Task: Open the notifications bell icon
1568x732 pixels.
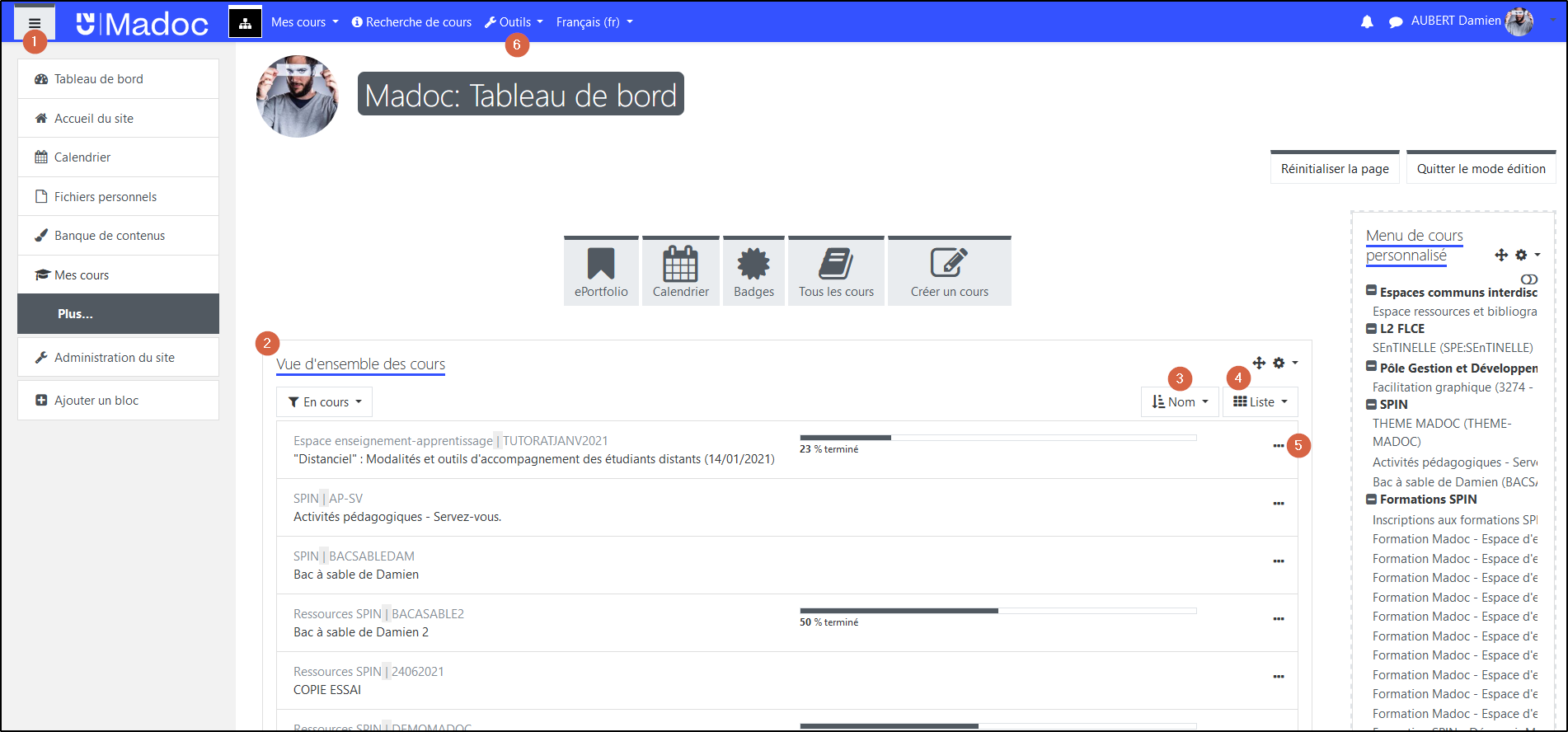Action: 1367,22
